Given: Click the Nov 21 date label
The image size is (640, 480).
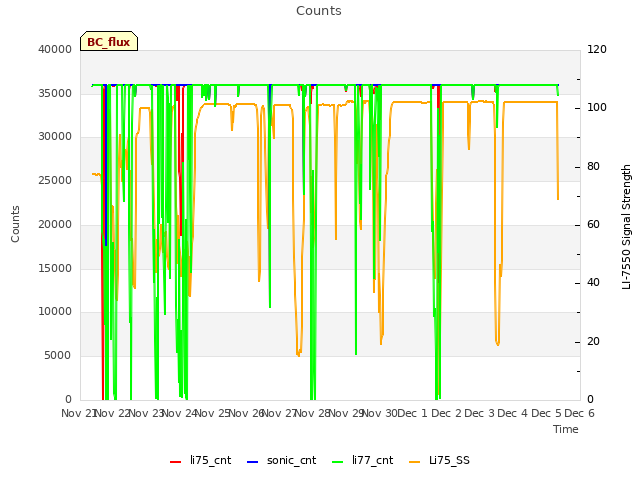Looking at the screenshot, I should [78, 413].
